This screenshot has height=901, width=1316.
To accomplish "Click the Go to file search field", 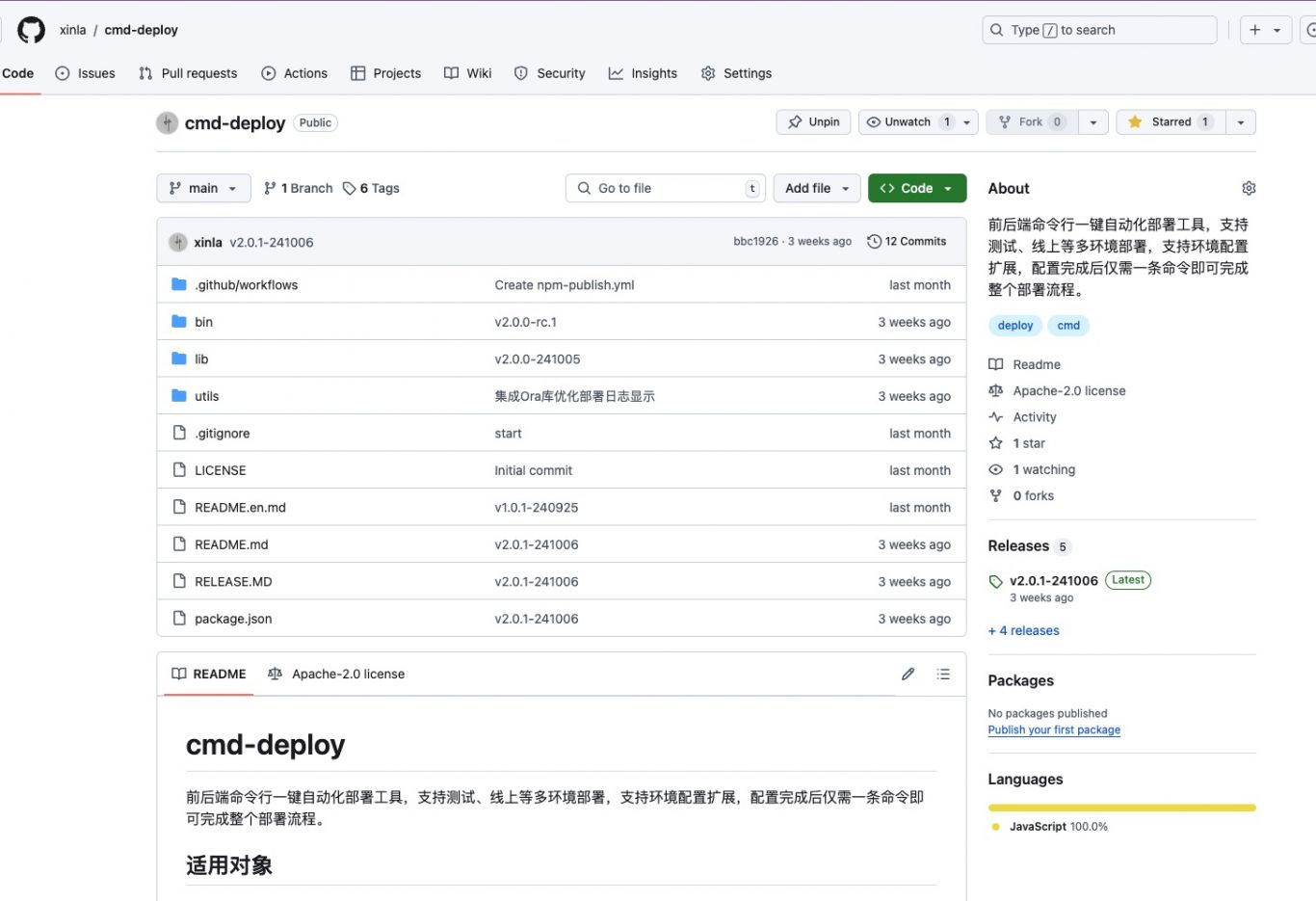I will pos(666,188).
